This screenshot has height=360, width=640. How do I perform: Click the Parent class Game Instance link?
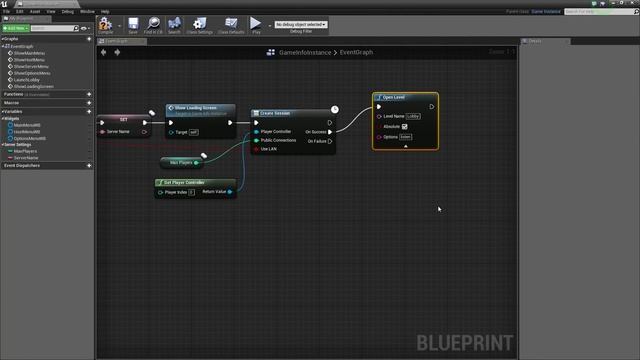546,11
